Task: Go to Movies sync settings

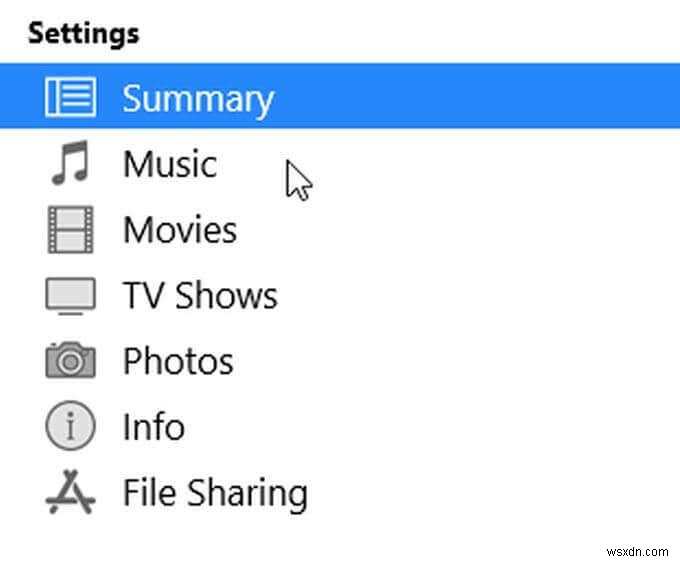Action: pyautogui.click(x=180, y=230)
